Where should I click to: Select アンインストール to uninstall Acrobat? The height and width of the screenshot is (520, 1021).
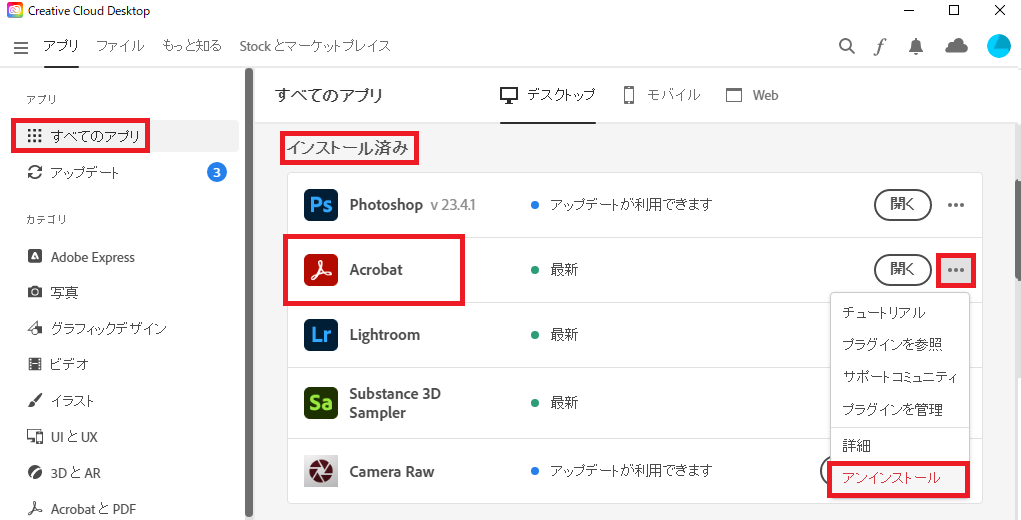[x=900, y=479]
